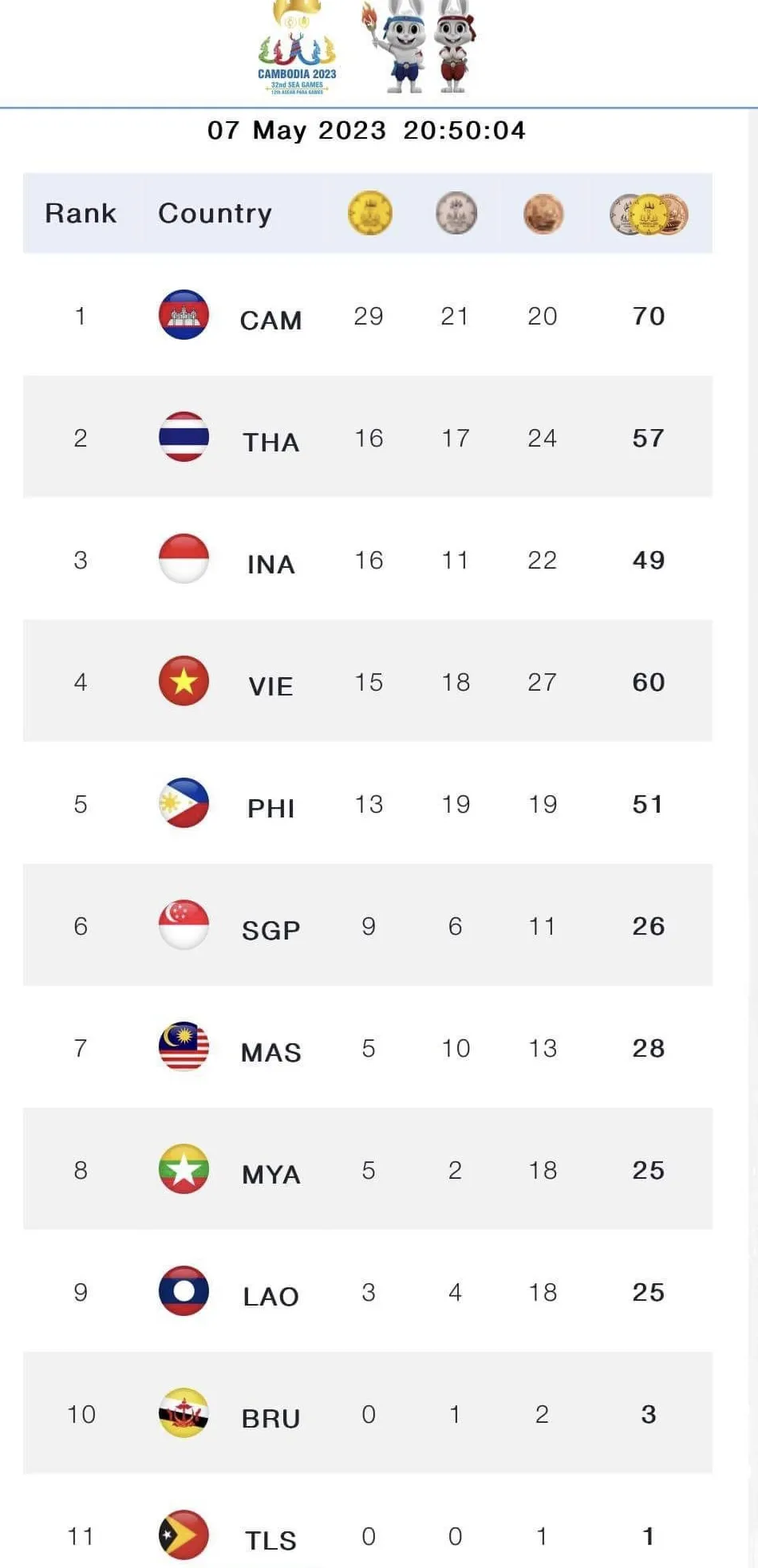The height and width of the screenshot is (1568, 758).
Task: Click the Philippines flag icon
Action: 184,803
